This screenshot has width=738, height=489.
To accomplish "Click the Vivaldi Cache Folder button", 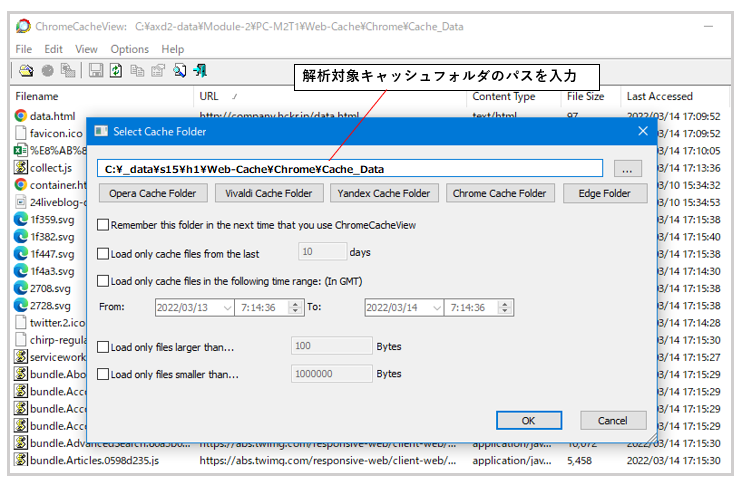I will [x=269, y=193].
